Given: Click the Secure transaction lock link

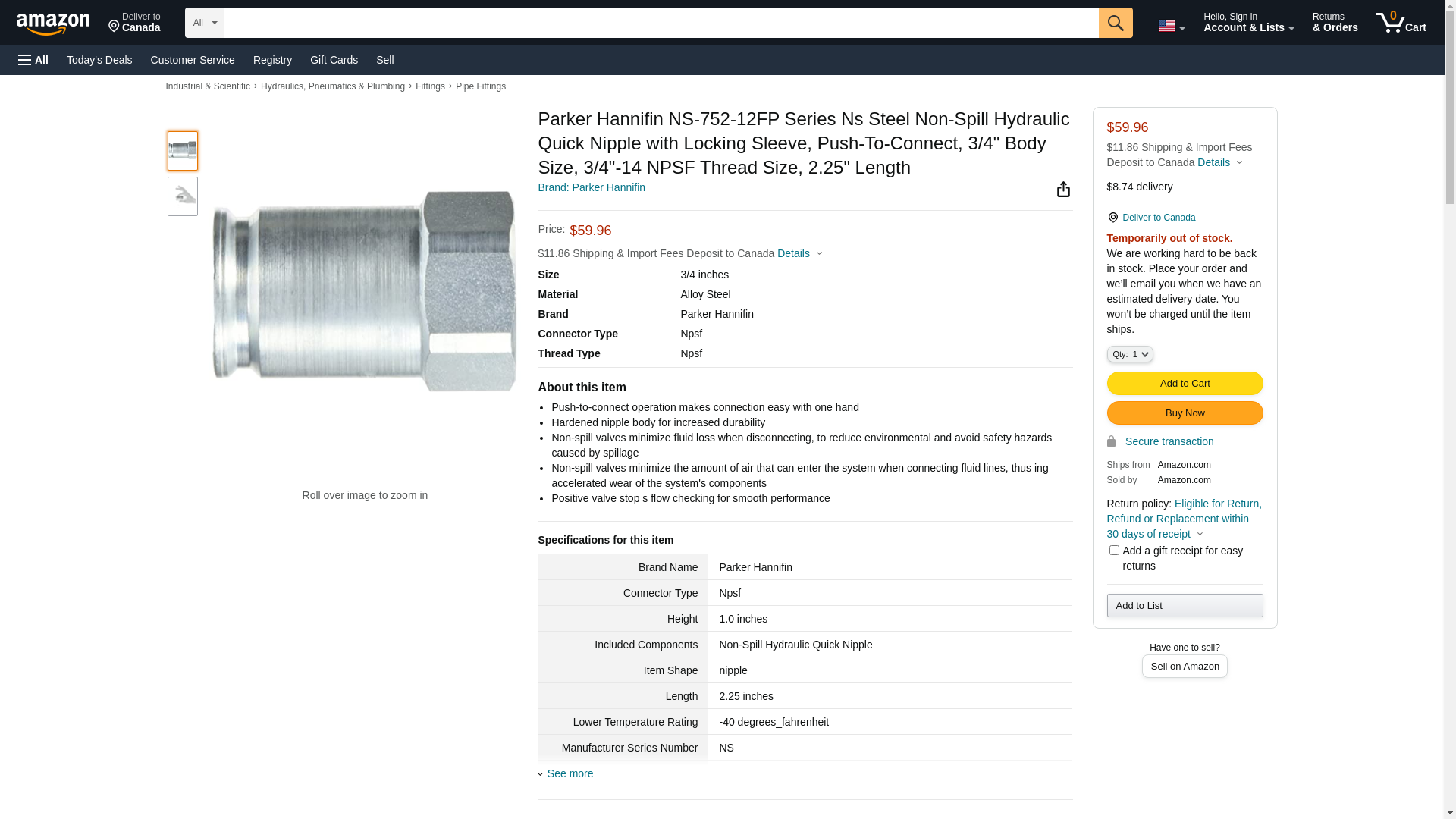Looking at the screenshot, I should click(x=1169, y=441).
